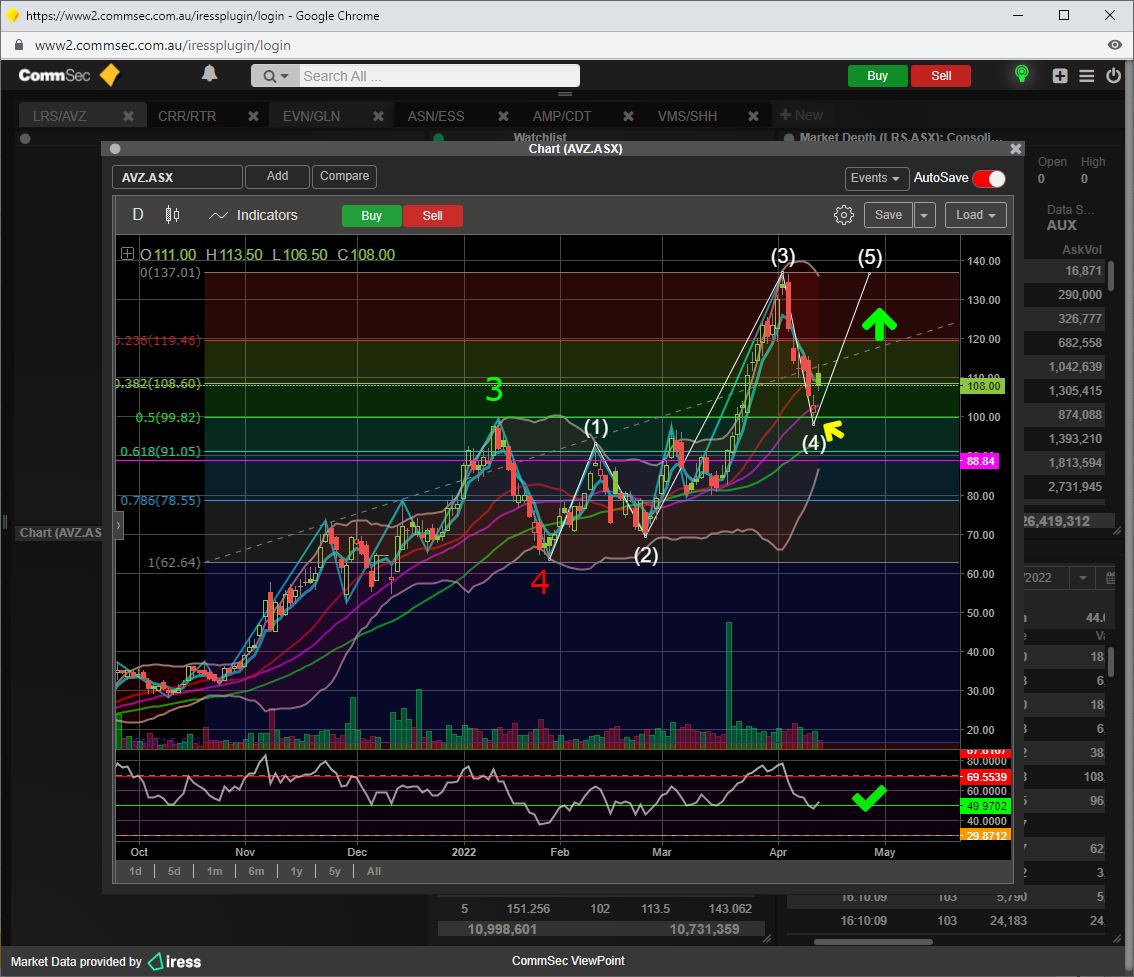Click the green lightbulb status icon

pos(1021,75)
